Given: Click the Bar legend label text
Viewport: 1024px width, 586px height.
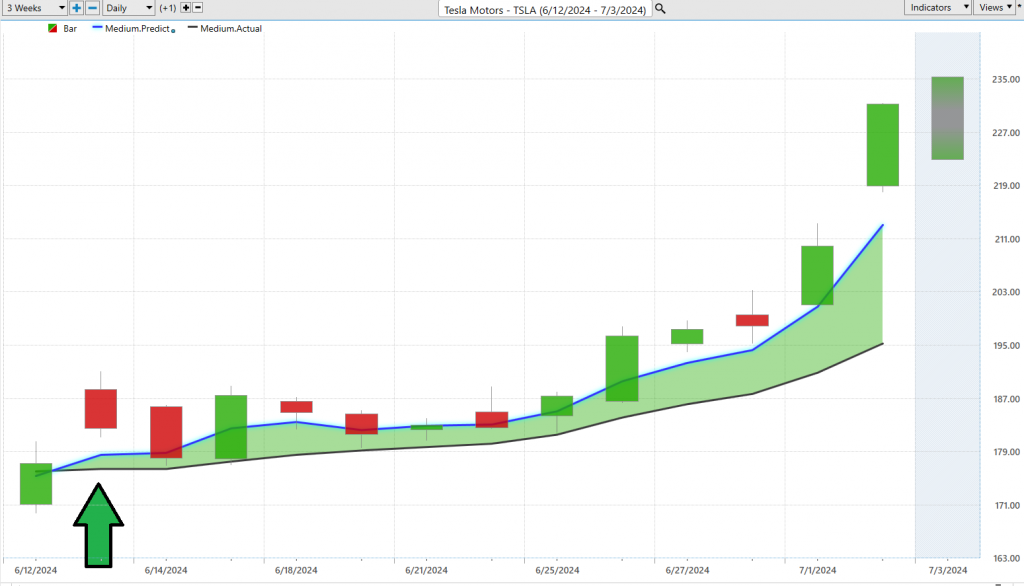Looking at the screenshot, I should click(70, 29).
